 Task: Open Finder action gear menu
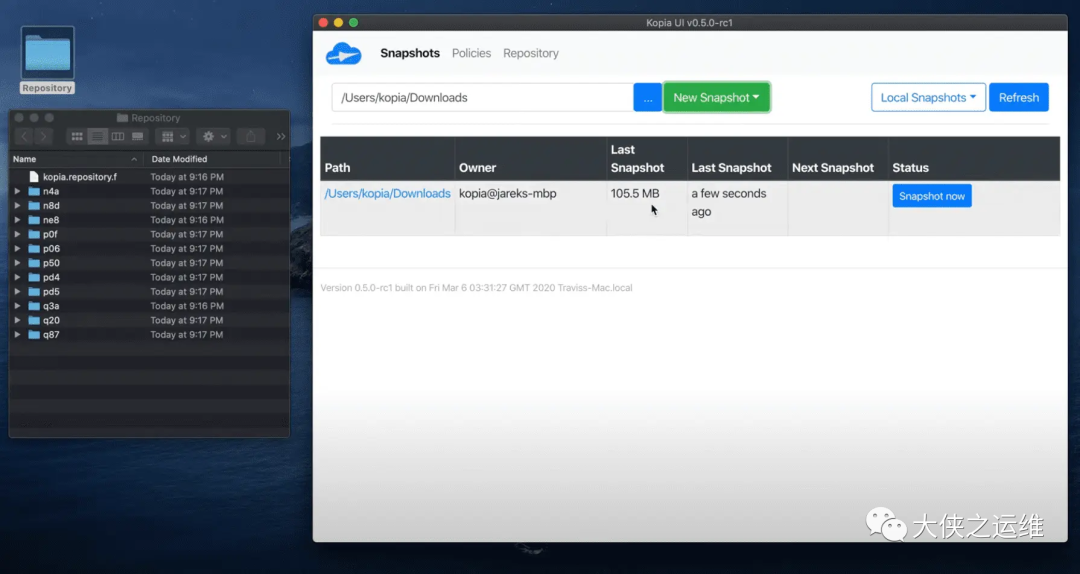(213, 136)
